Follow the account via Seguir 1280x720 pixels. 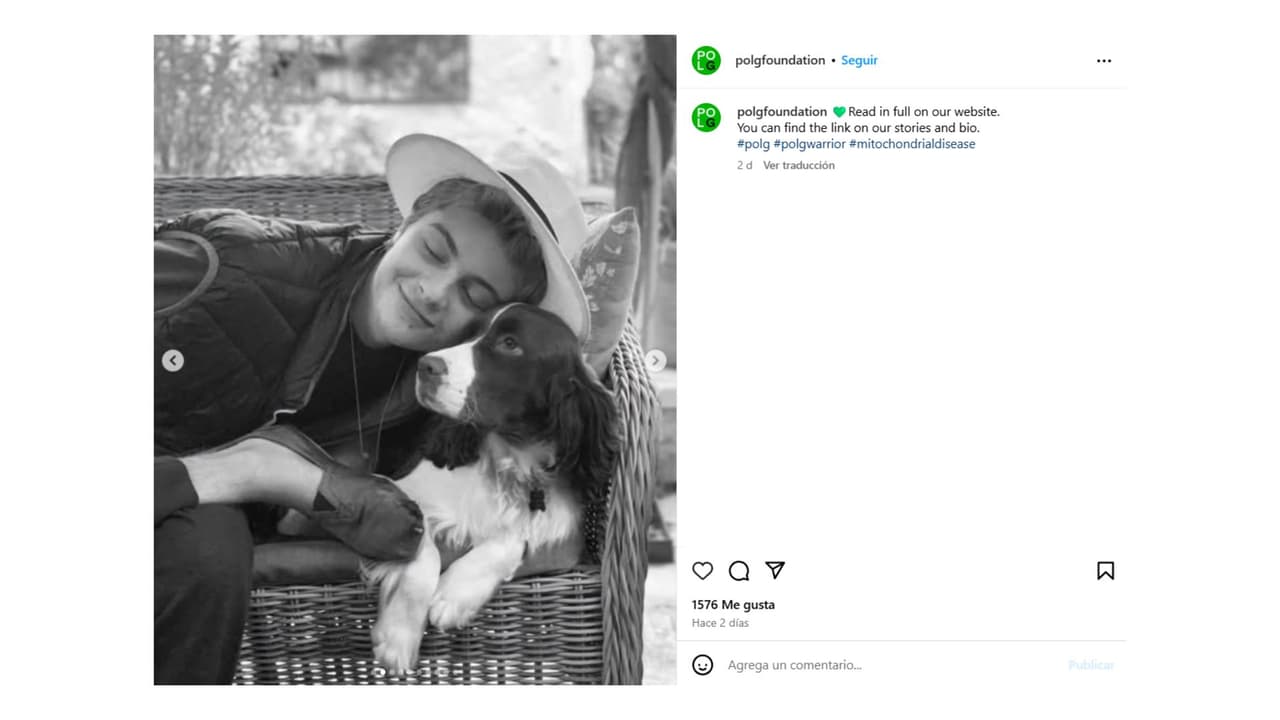(x=859, y=61)
